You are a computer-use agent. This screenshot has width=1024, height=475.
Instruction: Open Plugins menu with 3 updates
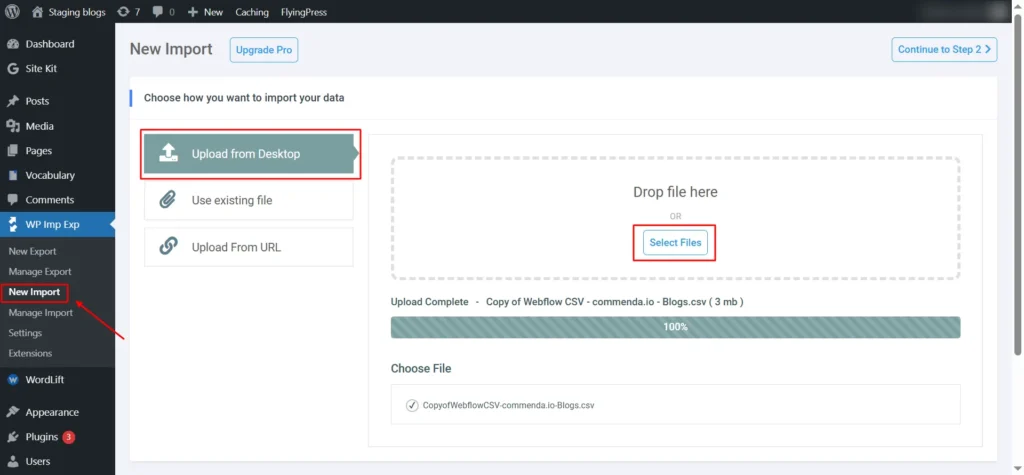(42, 437)
